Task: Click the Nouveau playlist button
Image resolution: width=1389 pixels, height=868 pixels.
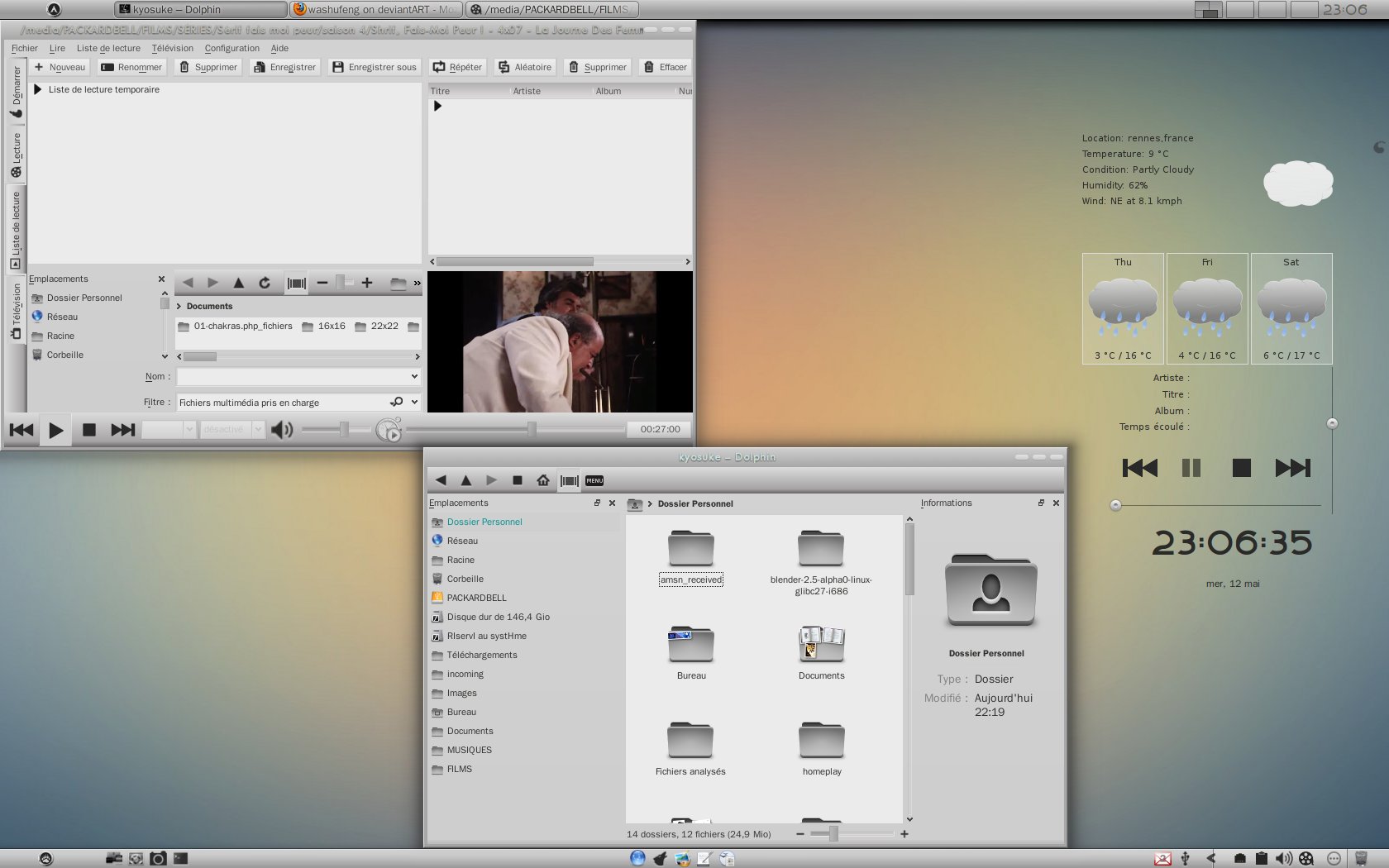Action: (60, 67)
